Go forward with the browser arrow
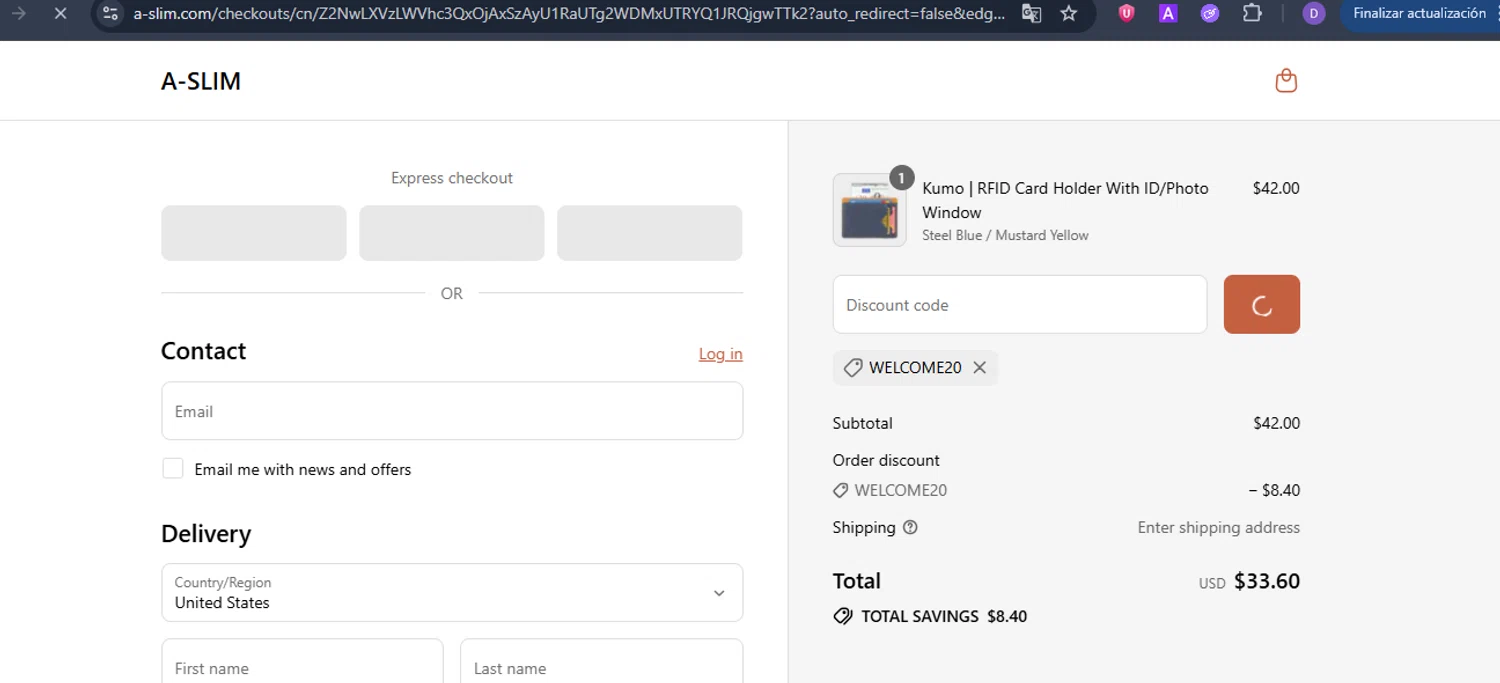Viewport: 1500px width, 683px height. point(18,14)
